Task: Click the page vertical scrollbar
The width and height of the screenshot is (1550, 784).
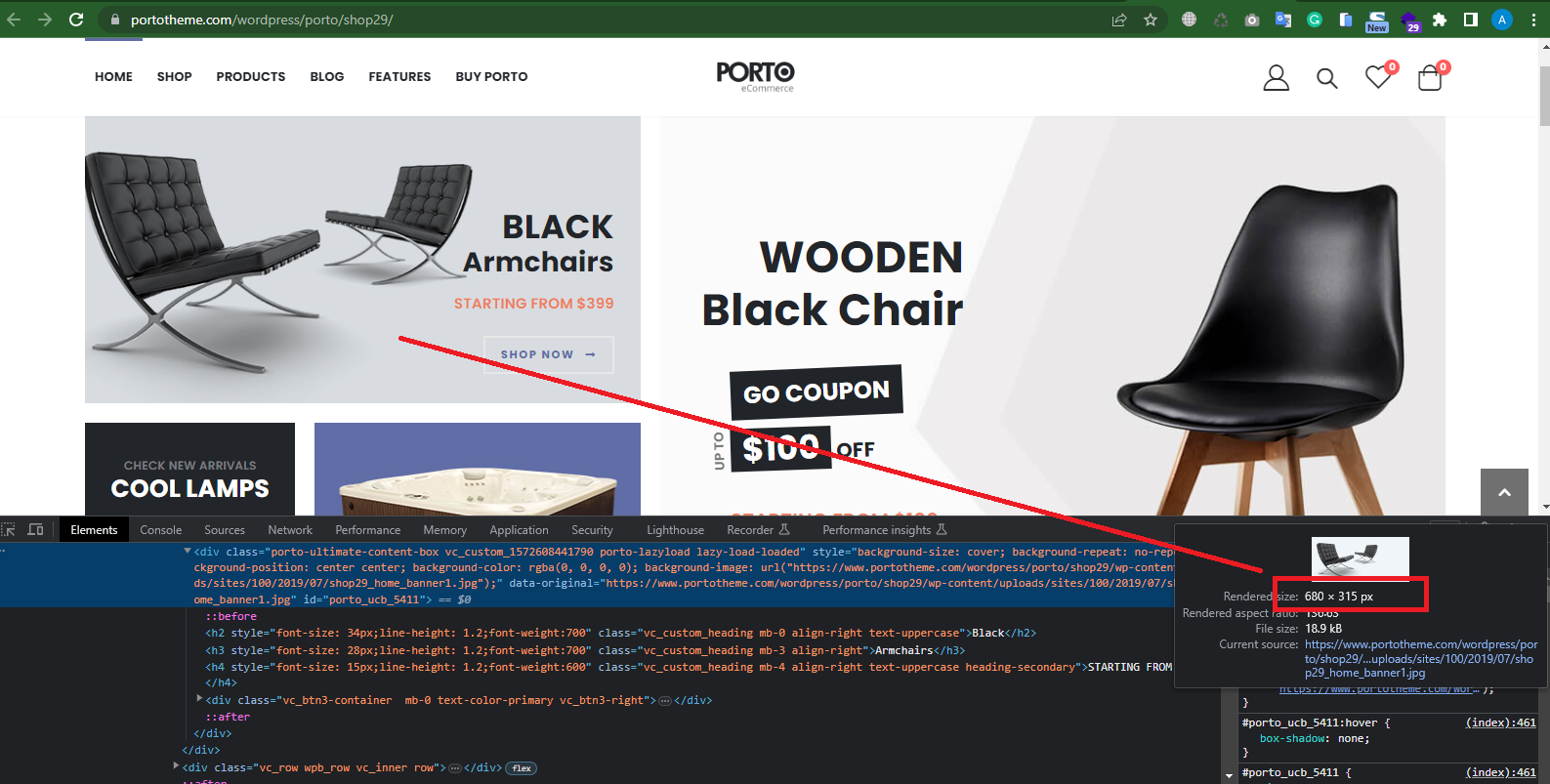Action: 1544,273
